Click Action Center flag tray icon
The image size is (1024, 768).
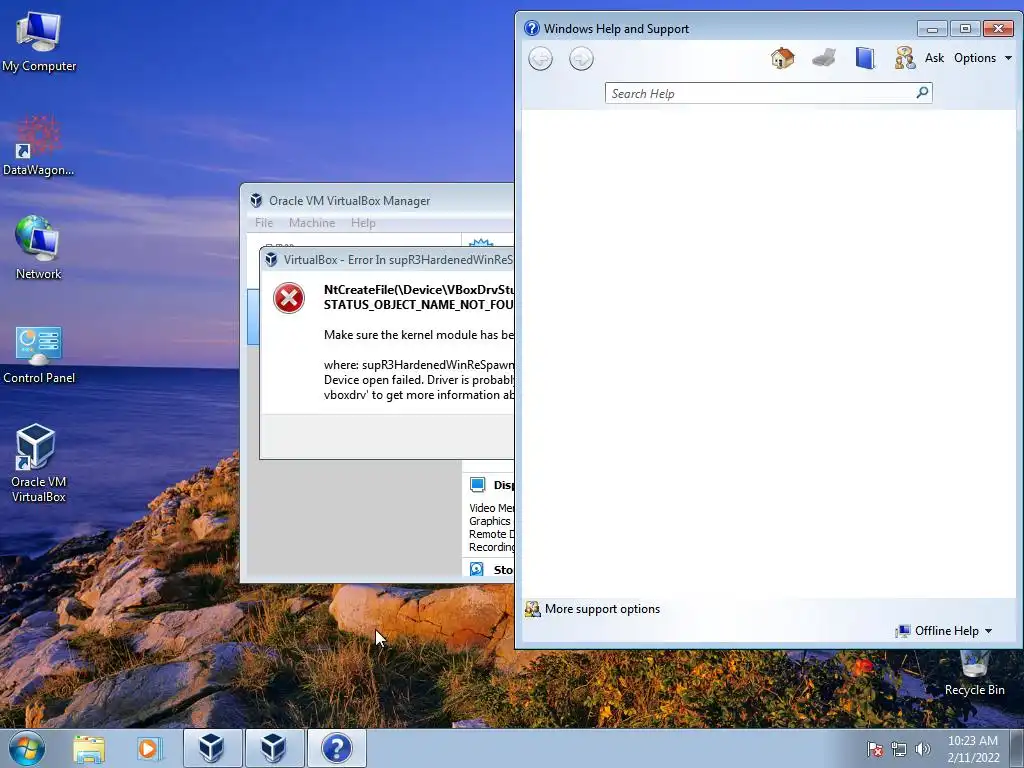point(874,749)
